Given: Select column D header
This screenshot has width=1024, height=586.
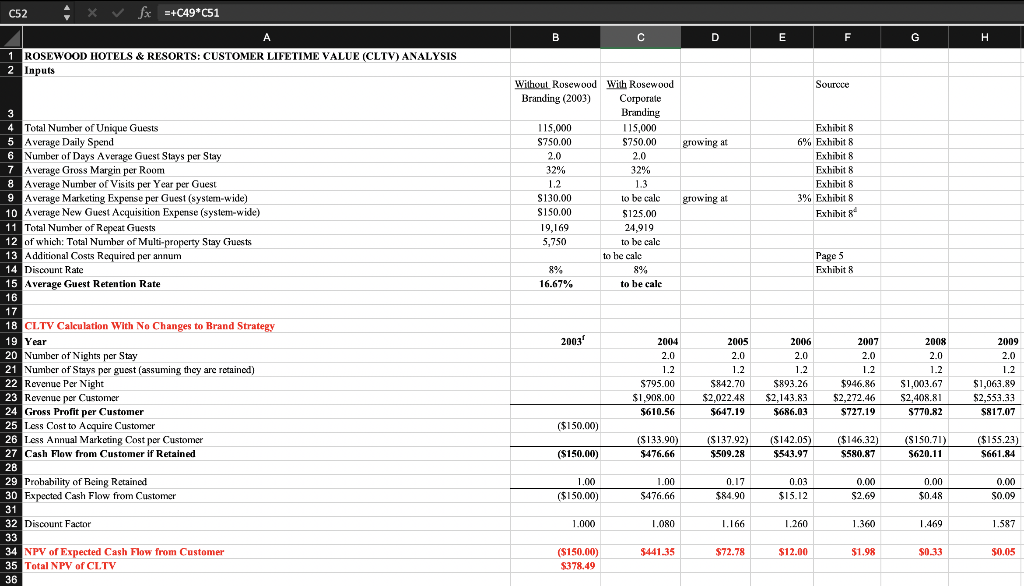Looking at the screenshot, I should point(715,37).
